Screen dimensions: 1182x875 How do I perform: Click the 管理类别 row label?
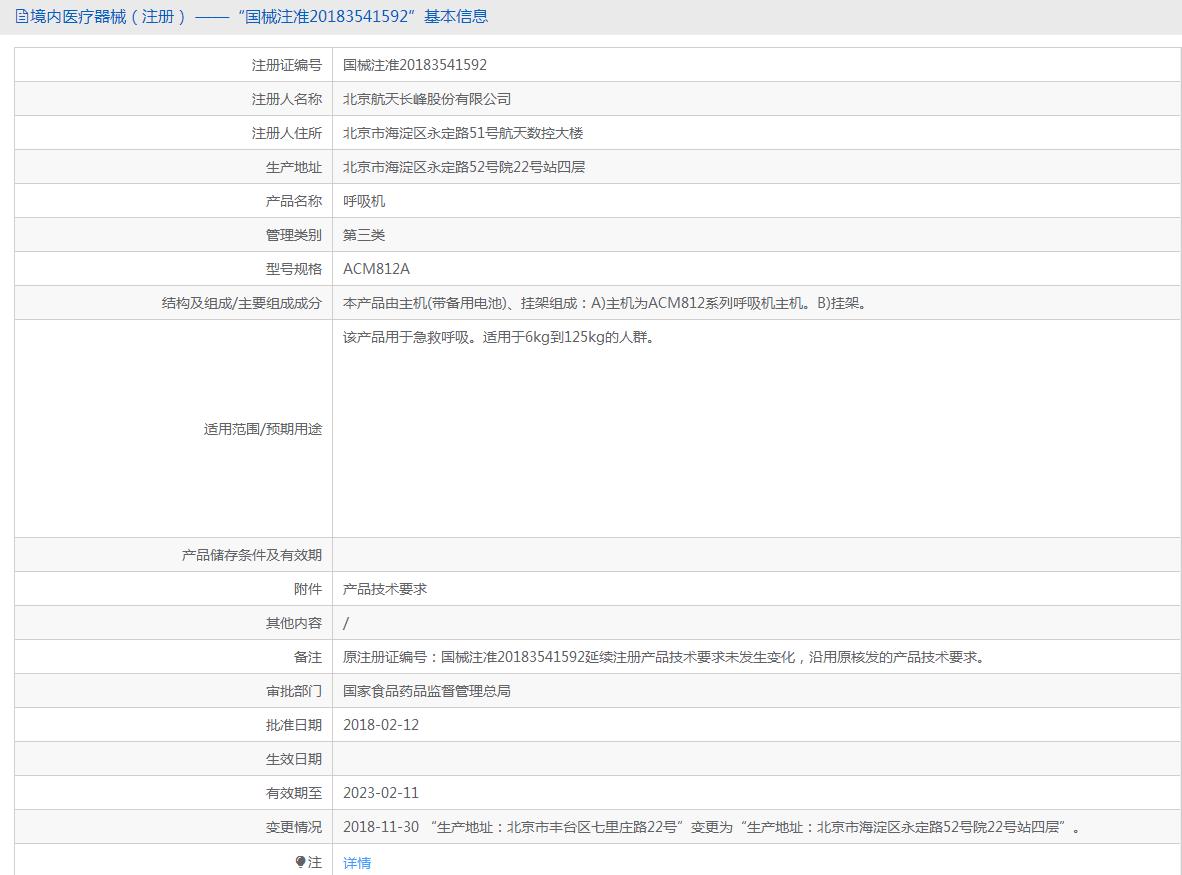pyautogui.click(x=293, y=235)
